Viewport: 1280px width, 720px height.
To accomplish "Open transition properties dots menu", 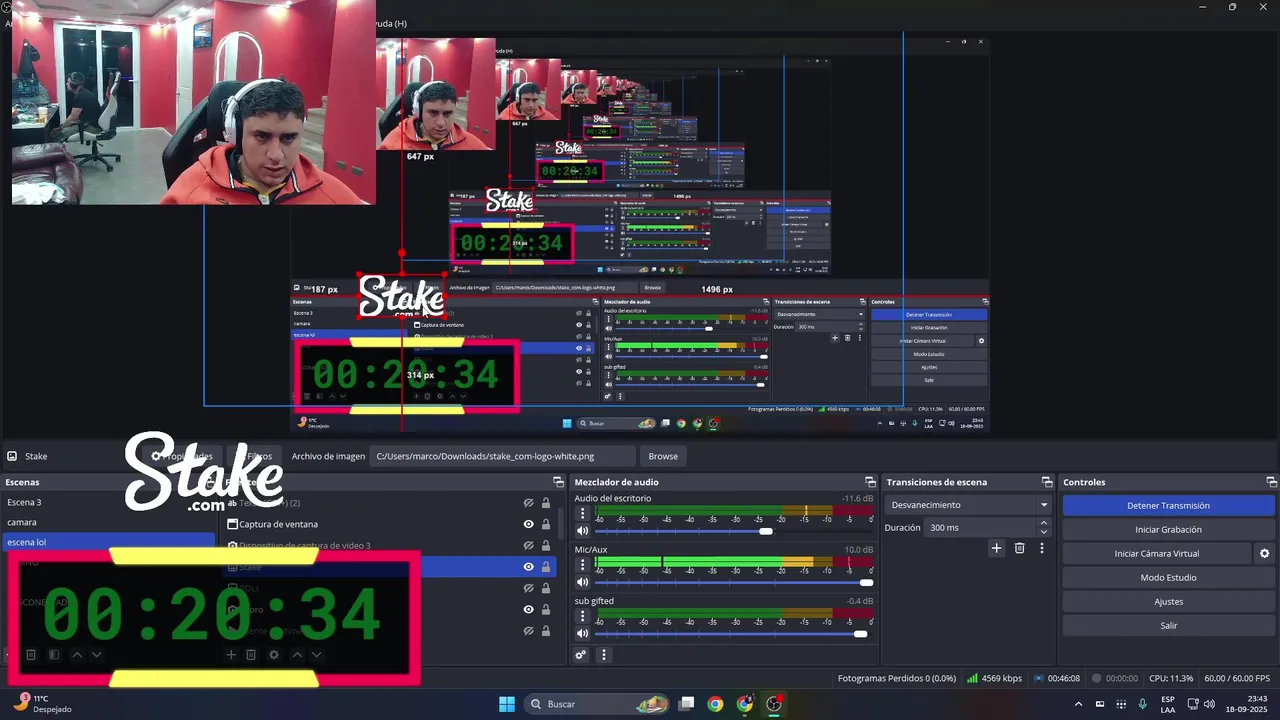I will tap(1042, 548).
